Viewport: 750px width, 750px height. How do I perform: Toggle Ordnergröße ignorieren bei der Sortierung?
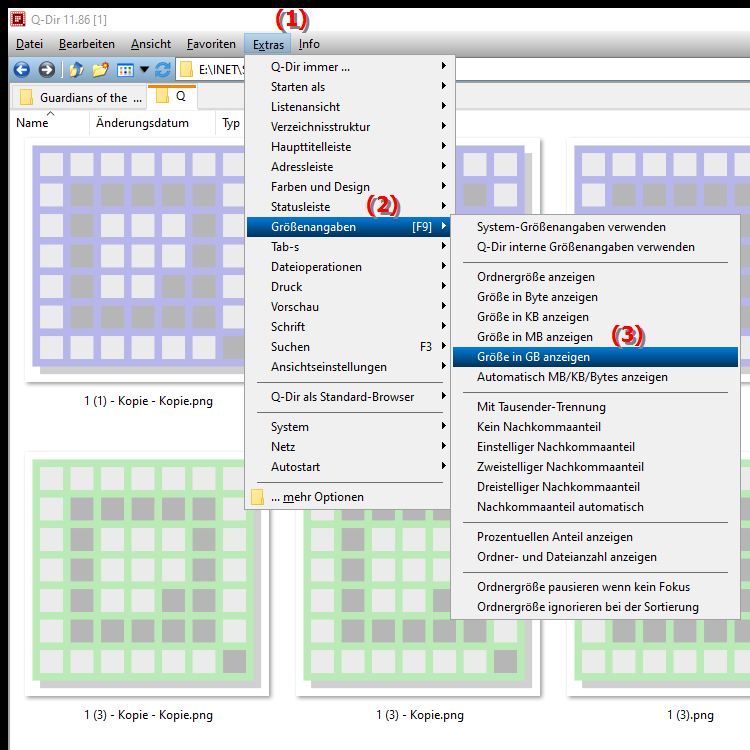point(595,607)
